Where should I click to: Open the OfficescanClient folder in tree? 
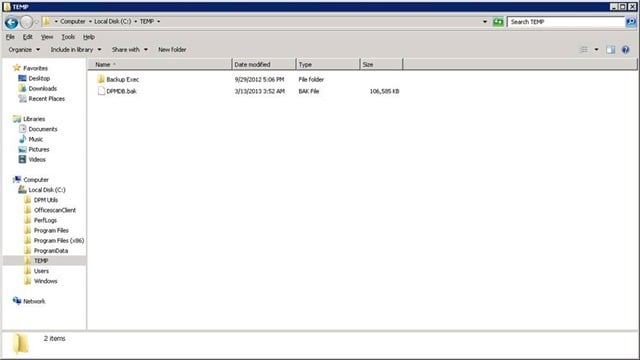tap(55, 210)
